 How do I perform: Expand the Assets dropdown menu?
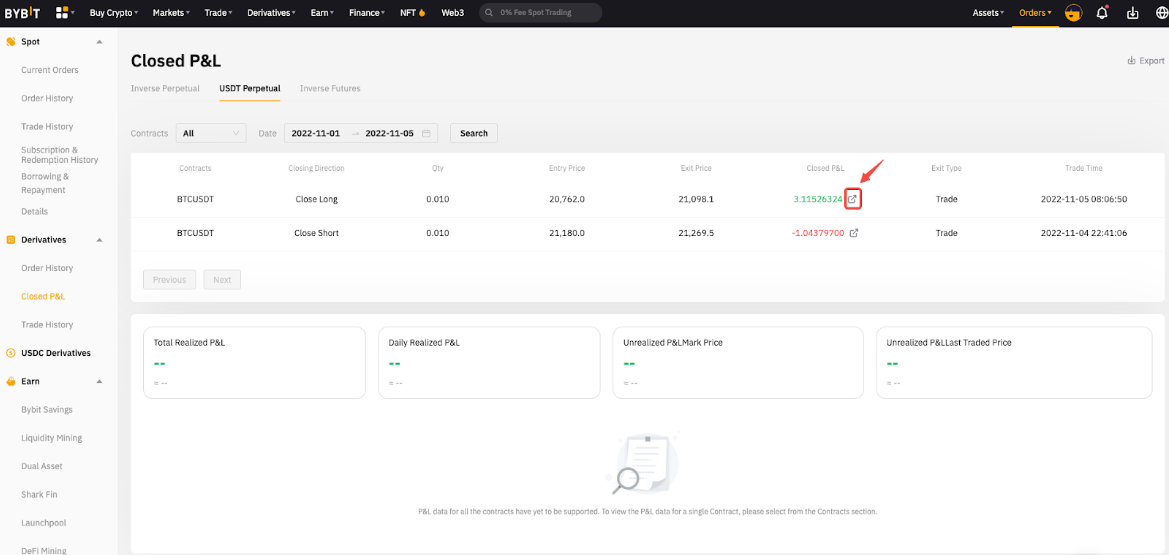click(988, 13)
